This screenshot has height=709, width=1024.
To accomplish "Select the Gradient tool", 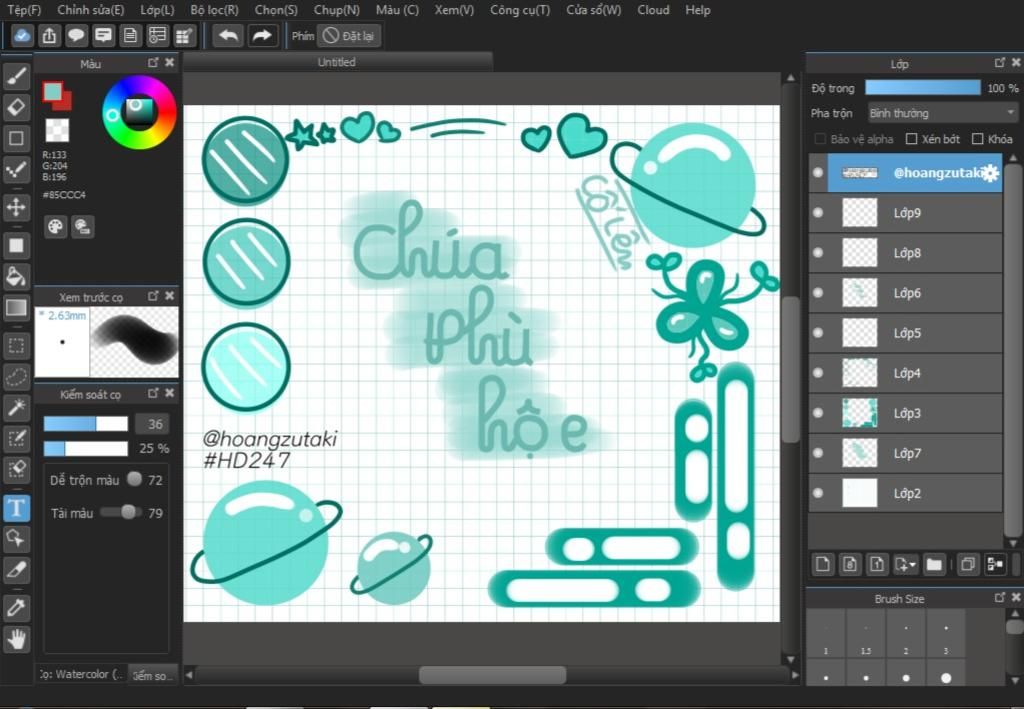I will (16, 307).
